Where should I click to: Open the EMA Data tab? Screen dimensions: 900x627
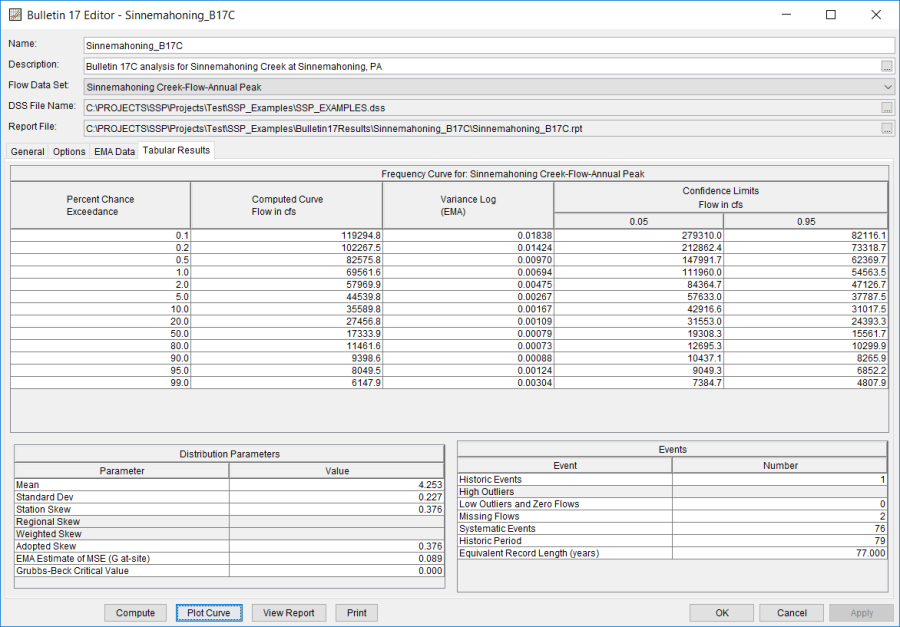click(113, 151)
